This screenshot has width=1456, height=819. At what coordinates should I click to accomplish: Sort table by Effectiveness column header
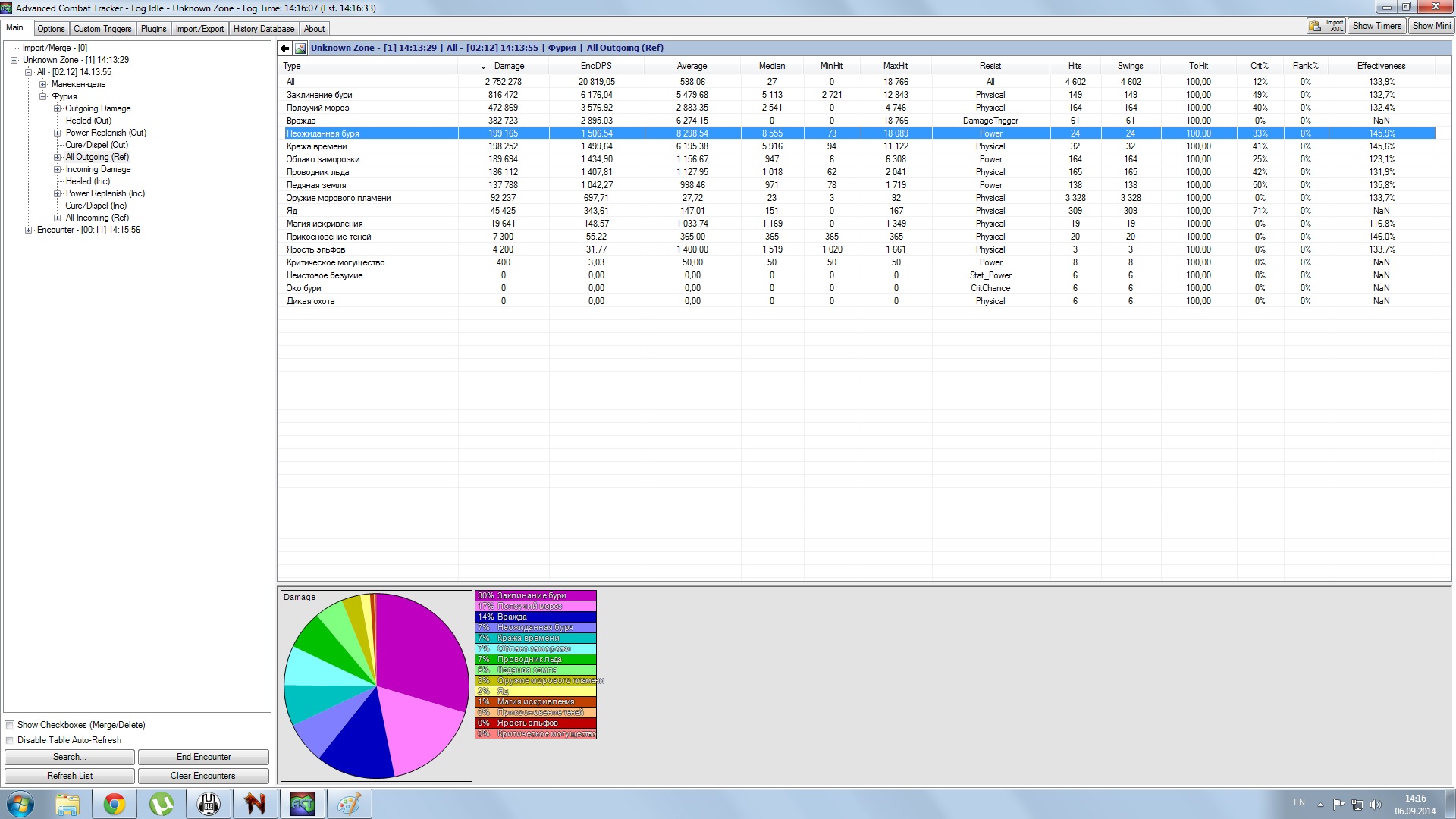(x=1381, y=66)
